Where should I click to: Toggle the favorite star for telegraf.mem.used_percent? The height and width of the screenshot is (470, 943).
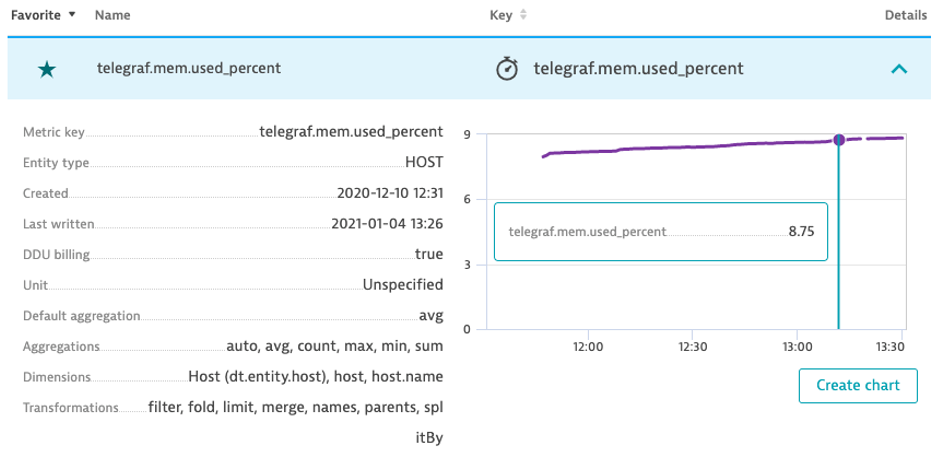coord(47,70)
